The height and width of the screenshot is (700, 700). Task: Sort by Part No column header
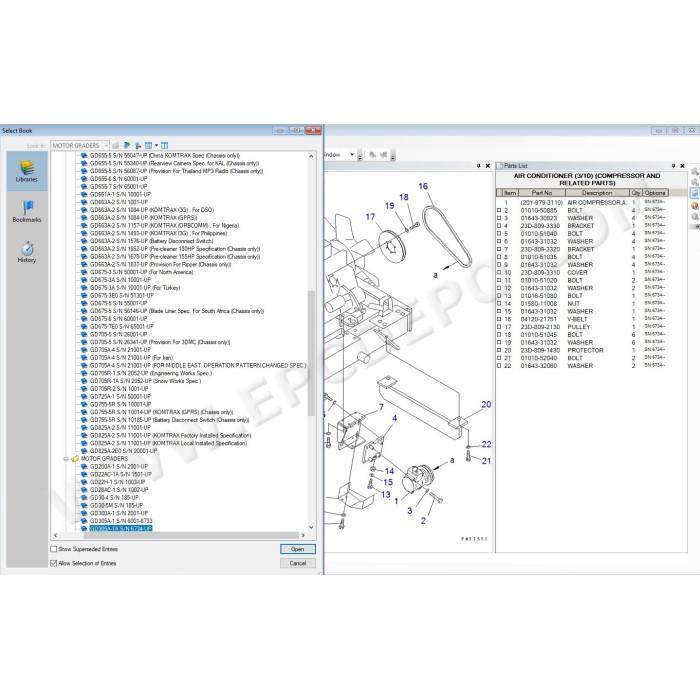coord(542,193)
